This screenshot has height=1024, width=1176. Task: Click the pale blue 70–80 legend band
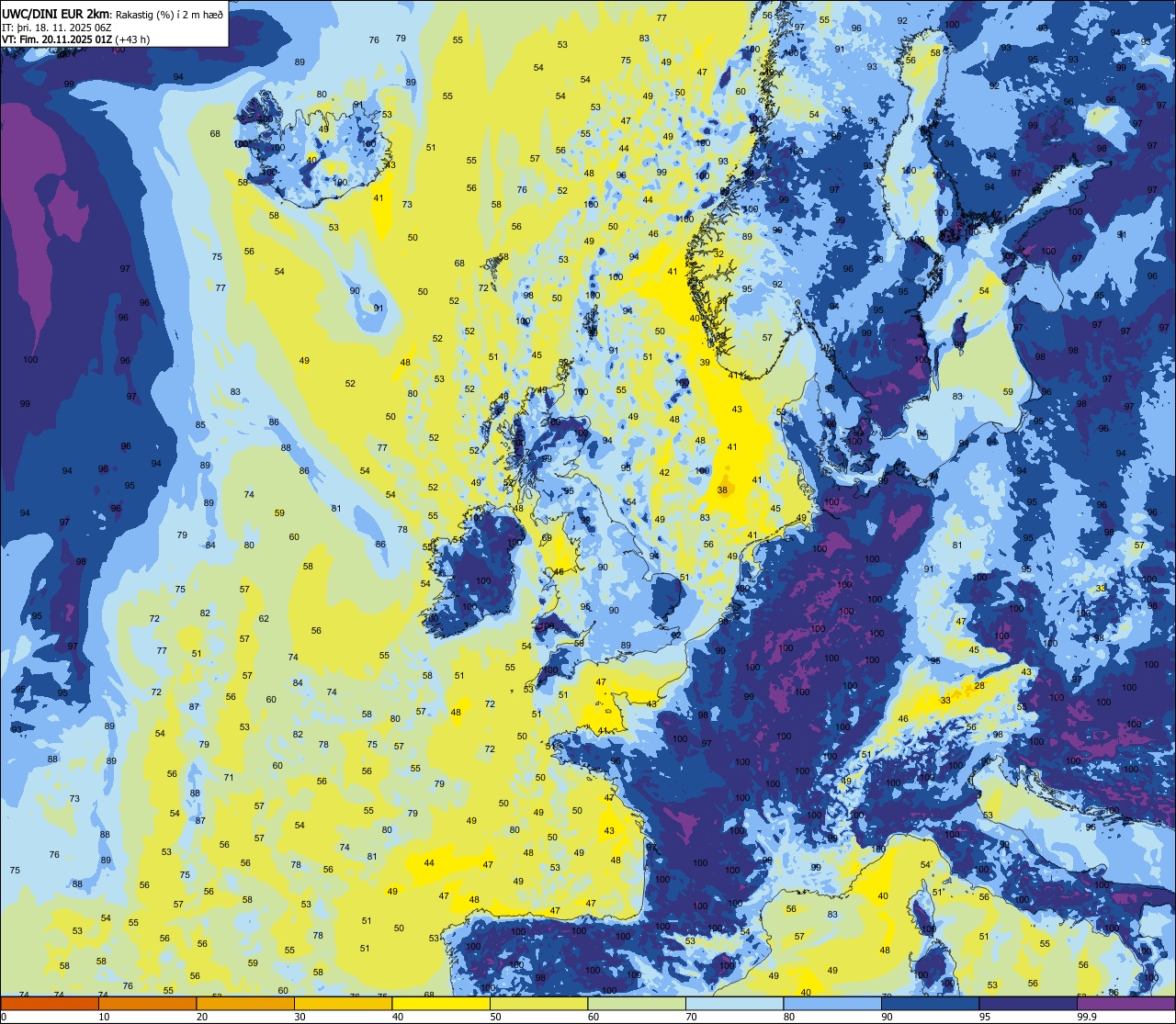(x=734, y=1003)
